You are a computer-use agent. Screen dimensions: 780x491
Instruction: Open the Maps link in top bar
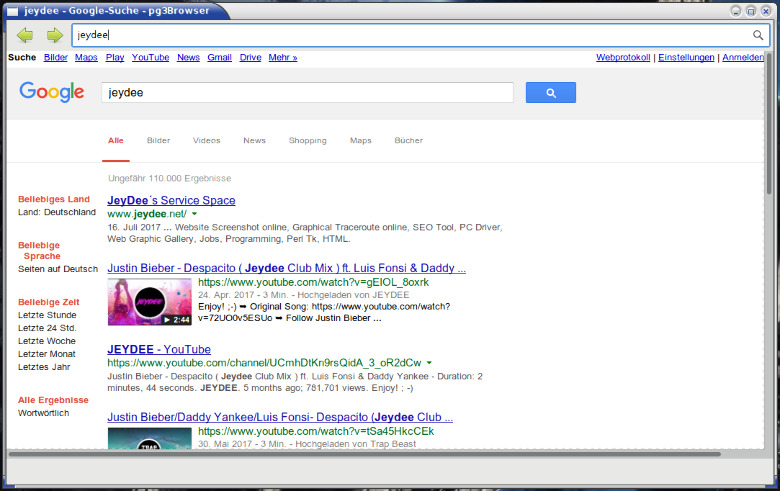point(86,57)
